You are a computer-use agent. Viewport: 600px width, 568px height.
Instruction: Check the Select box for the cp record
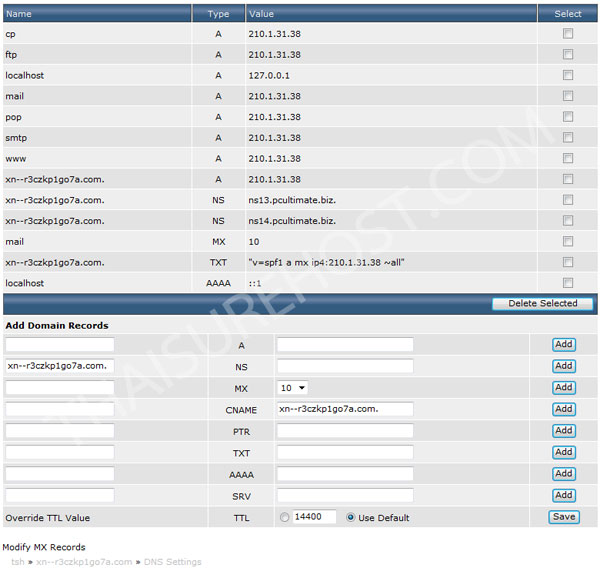(x=568, y=33)
